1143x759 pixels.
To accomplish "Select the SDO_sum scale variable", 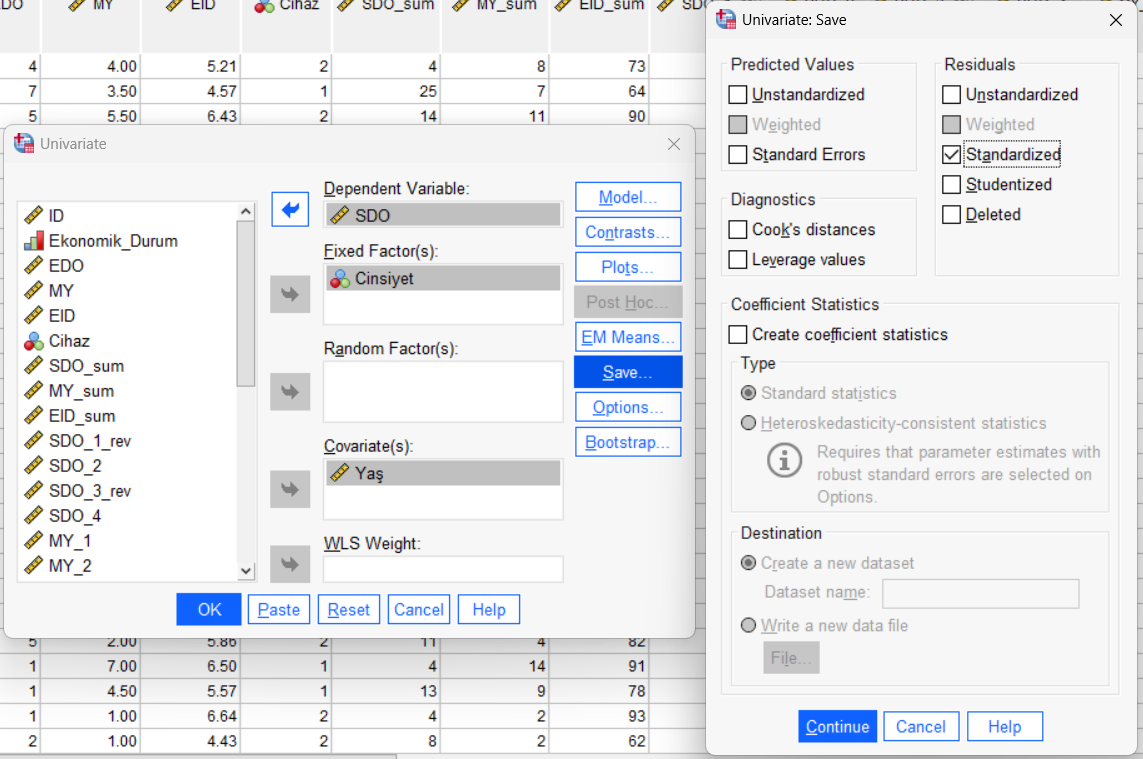I will (x=86, y=366).
